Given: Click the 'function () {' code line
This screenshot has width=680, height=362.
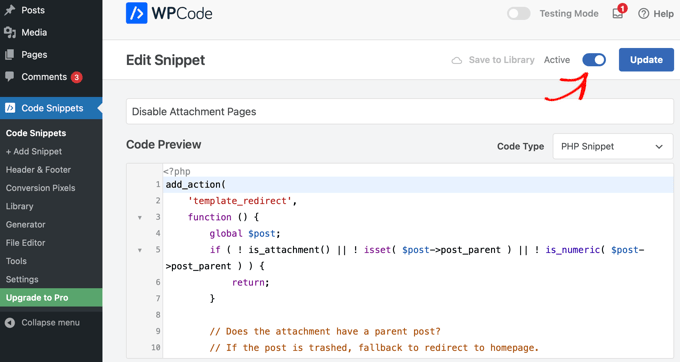Looking at the screenshot, I should (x=223, y=217).
